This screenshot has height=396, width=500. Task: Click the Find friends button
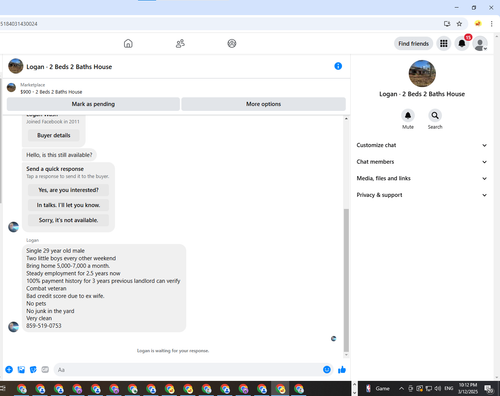click(x=413, y=44)
